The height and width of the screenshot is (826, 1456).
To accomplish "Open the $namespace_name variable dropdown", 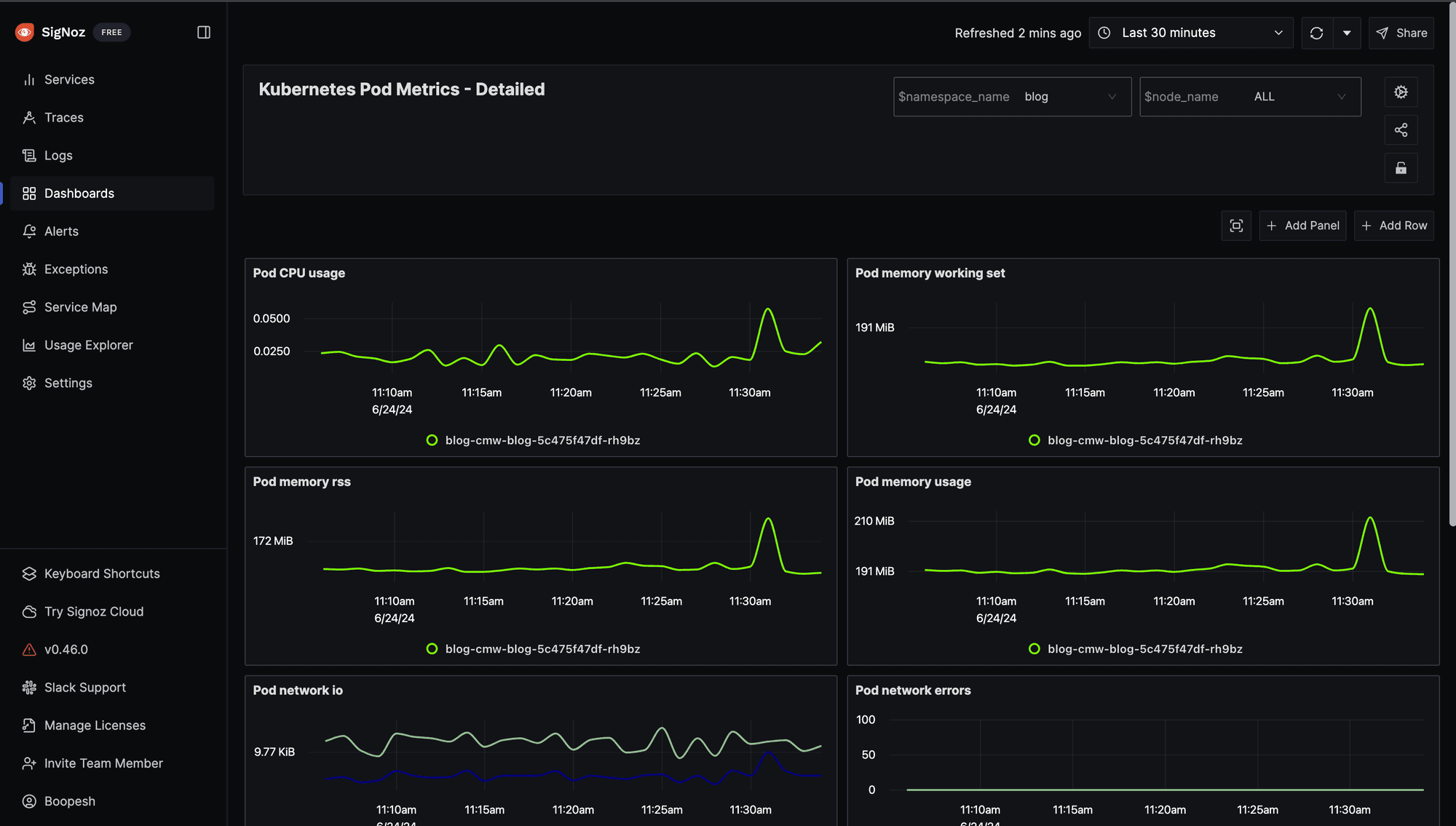I will pyautogui.click(x=1013, y=96).
